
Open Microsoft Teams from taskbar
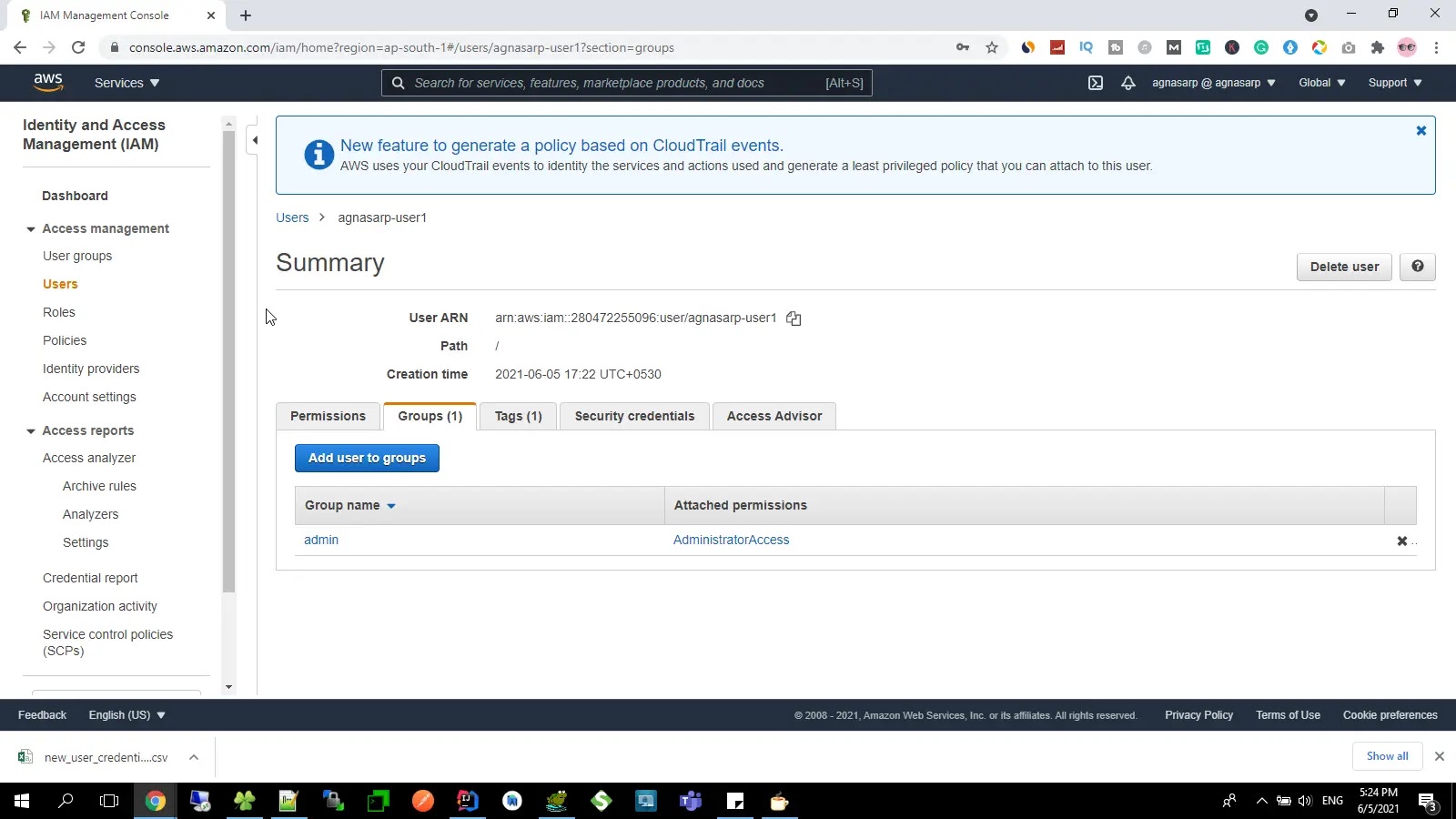coord(691,801)
